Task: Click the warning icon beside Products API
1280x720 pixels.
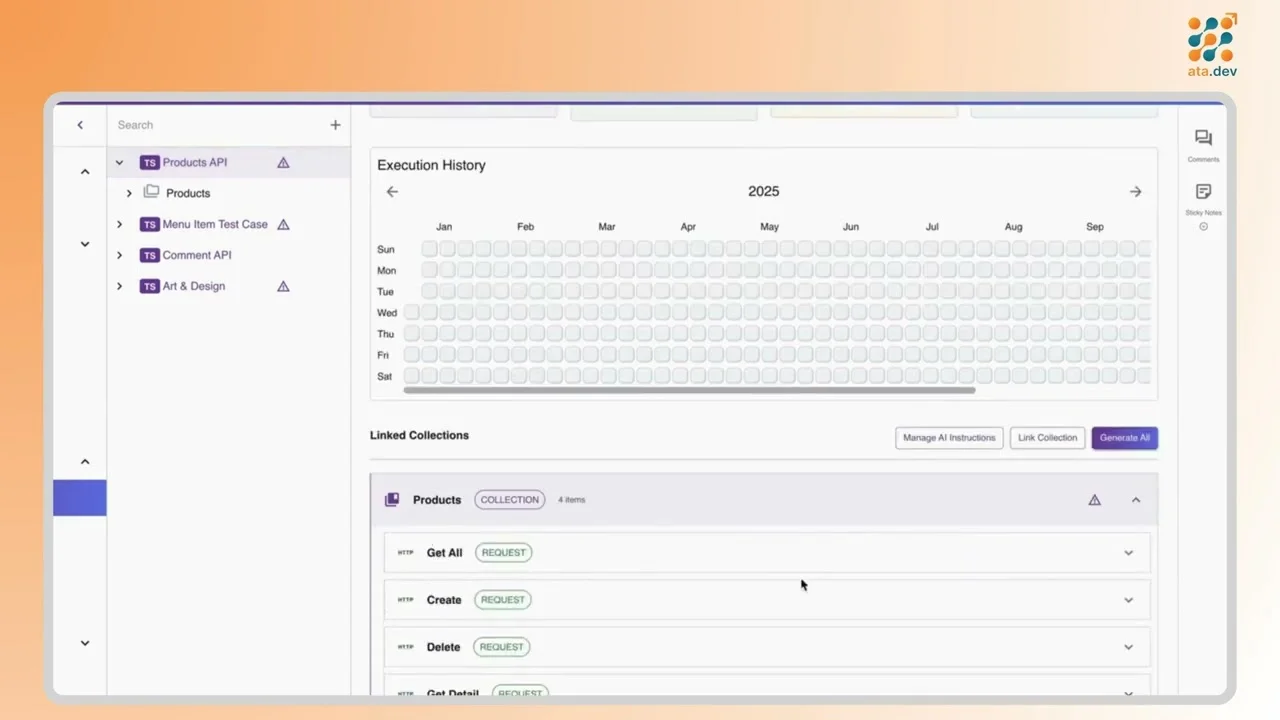Action: pyautogui.click(x=283, y=163)
